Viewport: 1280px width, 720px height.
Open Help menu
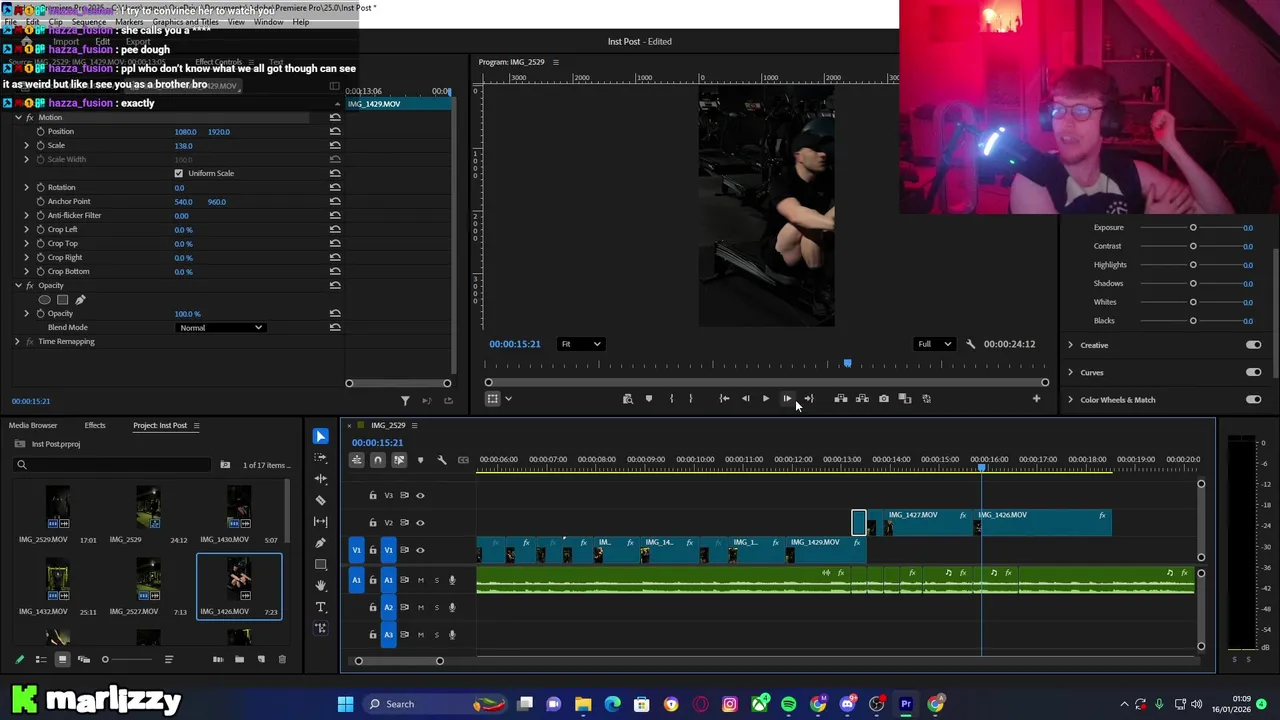pyautogui.click(x=301, y=22)
